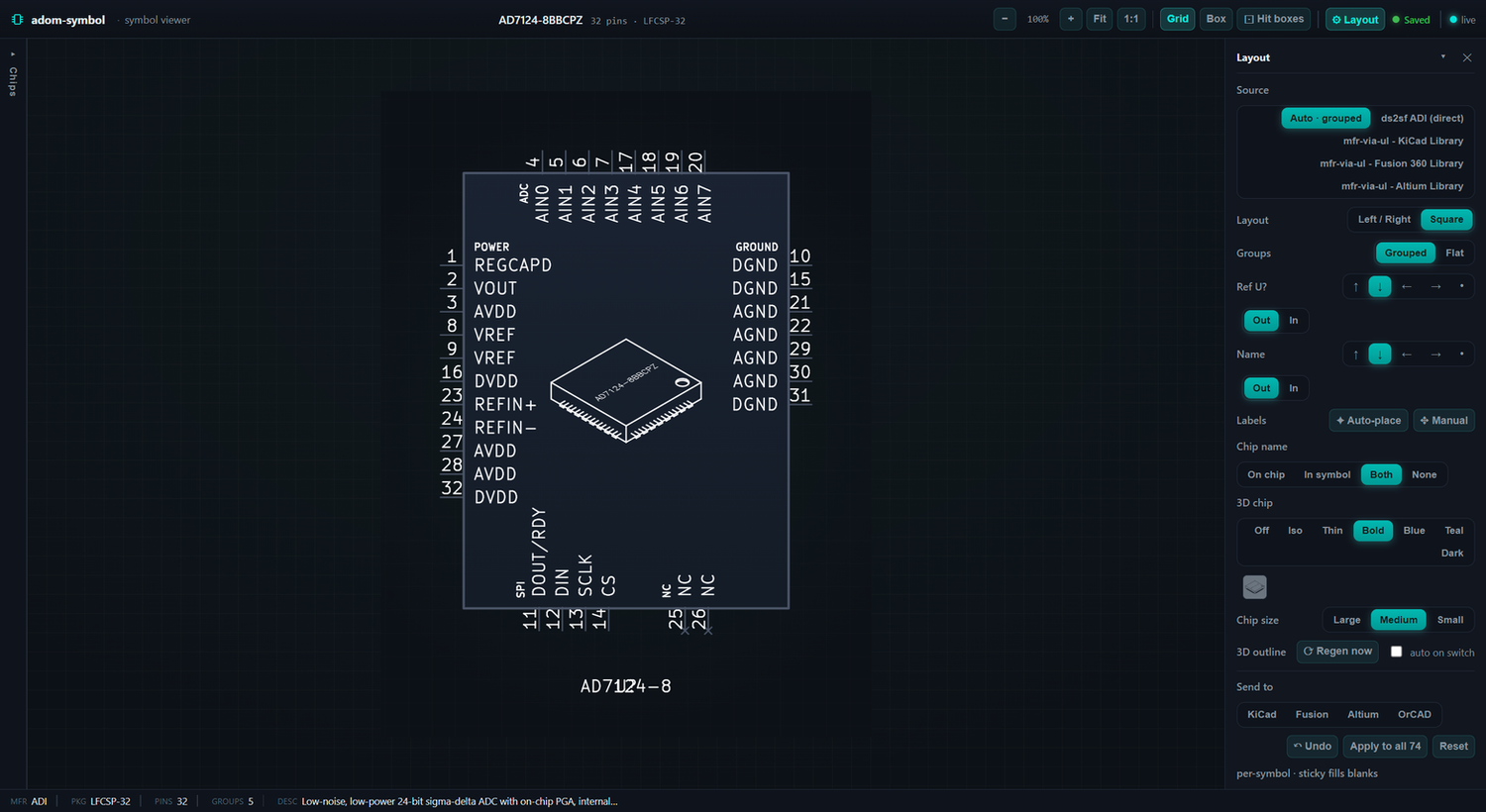Set Groups to Flat
1486x812 pixels.
1454,253
